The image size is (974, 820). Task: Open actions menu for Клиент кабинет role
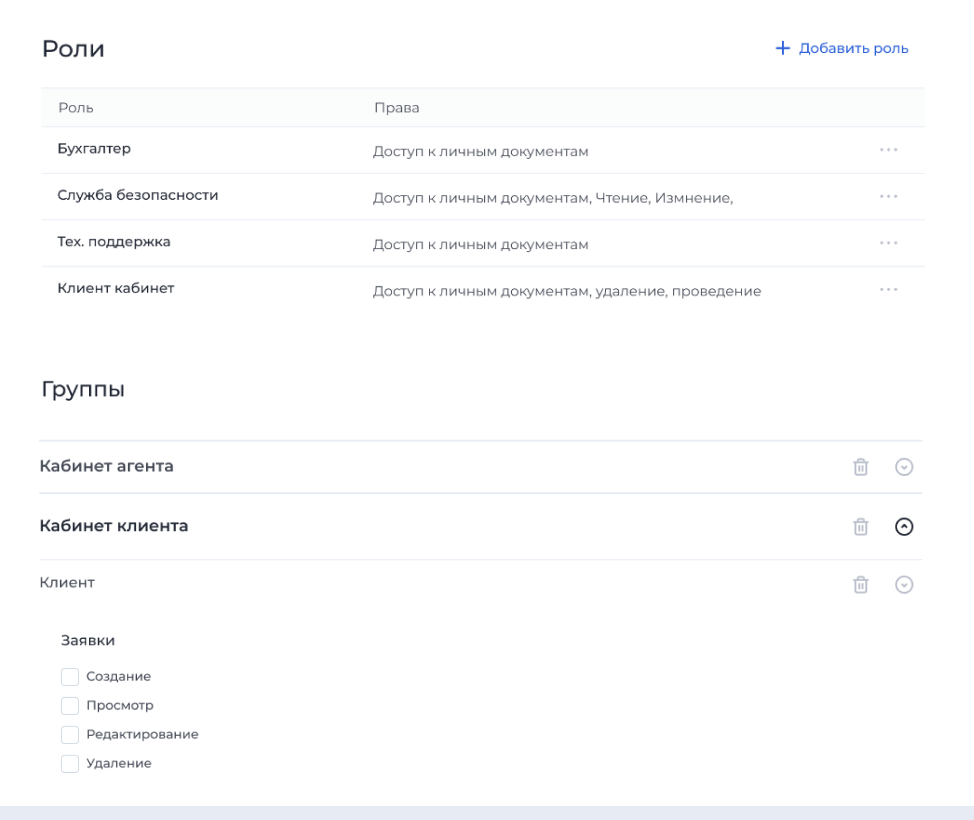[888, 289]
